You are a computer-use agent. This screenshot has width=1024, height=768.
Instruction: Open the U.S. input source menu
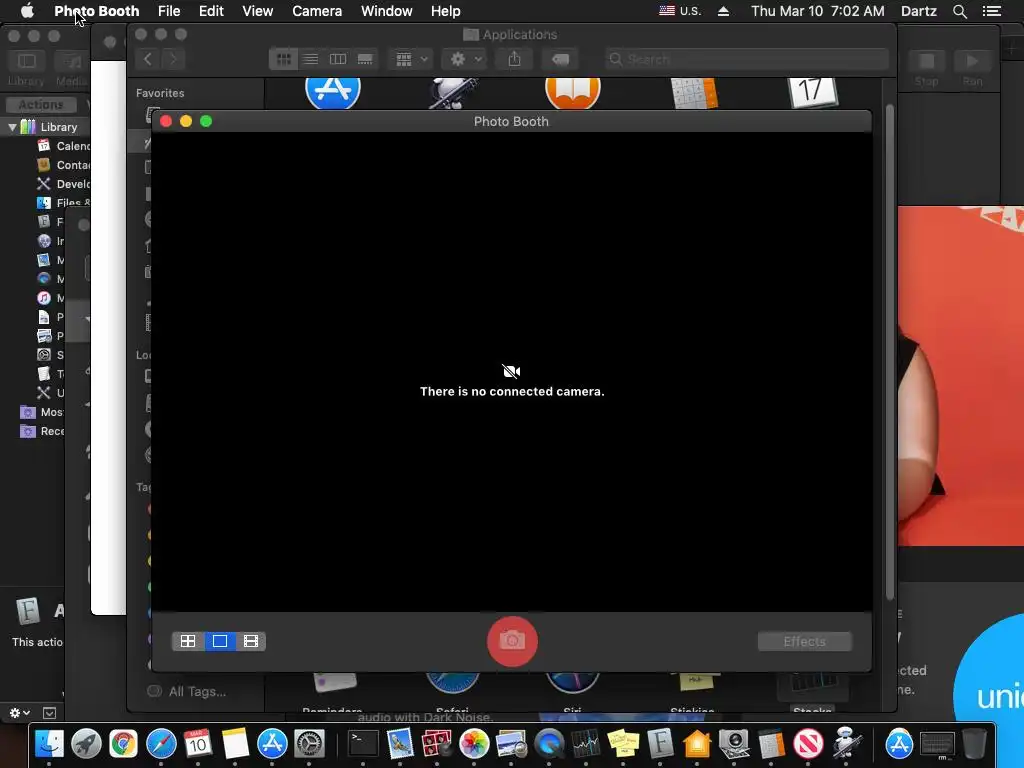click(x=680, y=11)
